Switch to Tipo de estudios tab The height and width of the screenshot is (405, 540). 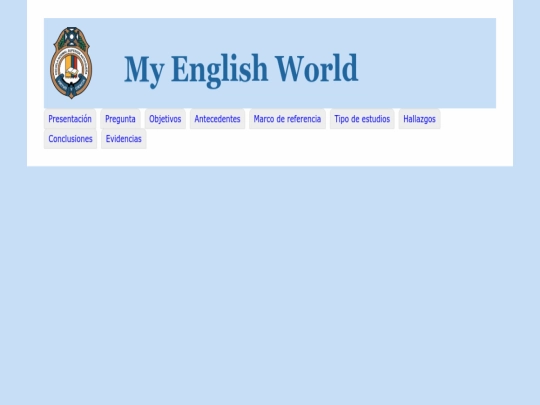[362, 119]
